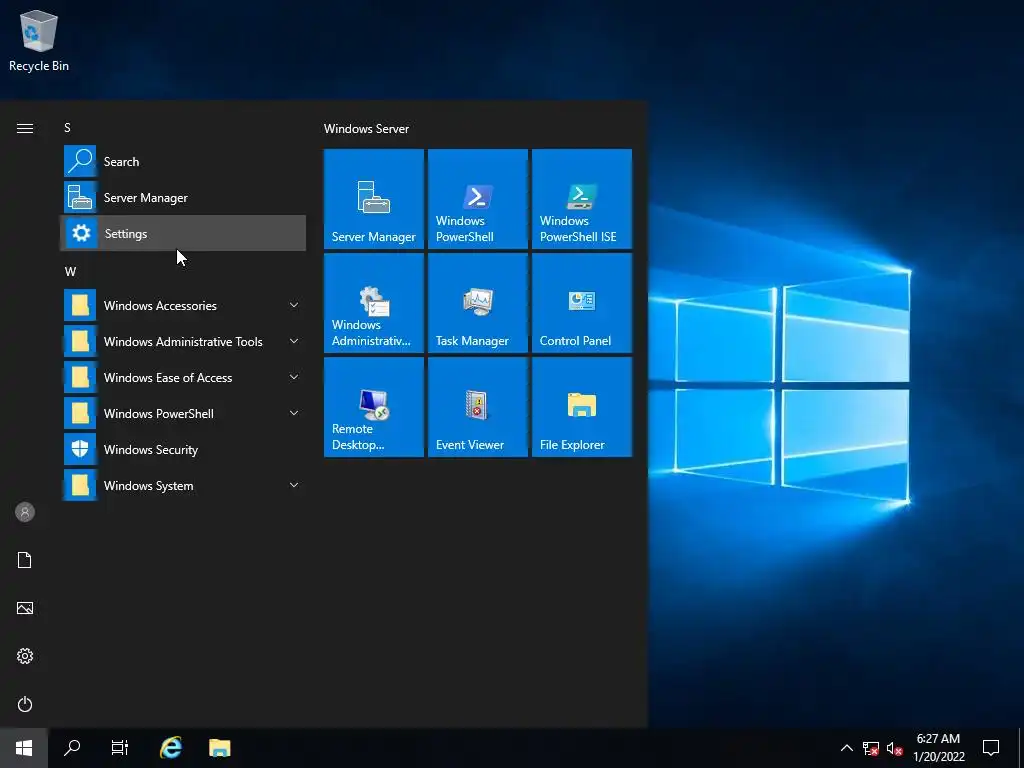The height and width of the screenshot is (768, 1024).
Task: Open the Server Manager tile
Action: coord(374,199)
